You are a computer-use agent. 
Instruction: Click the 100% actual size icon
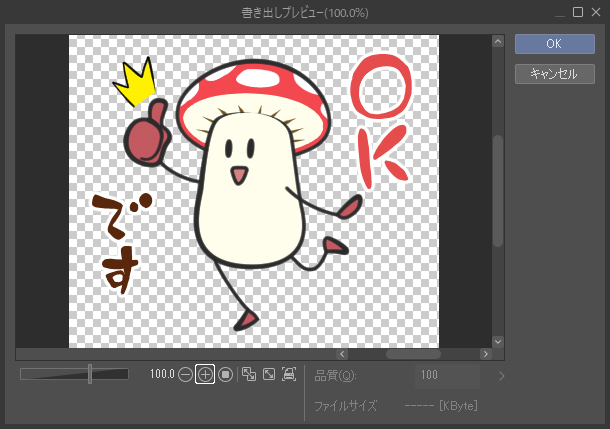point(226,375)
